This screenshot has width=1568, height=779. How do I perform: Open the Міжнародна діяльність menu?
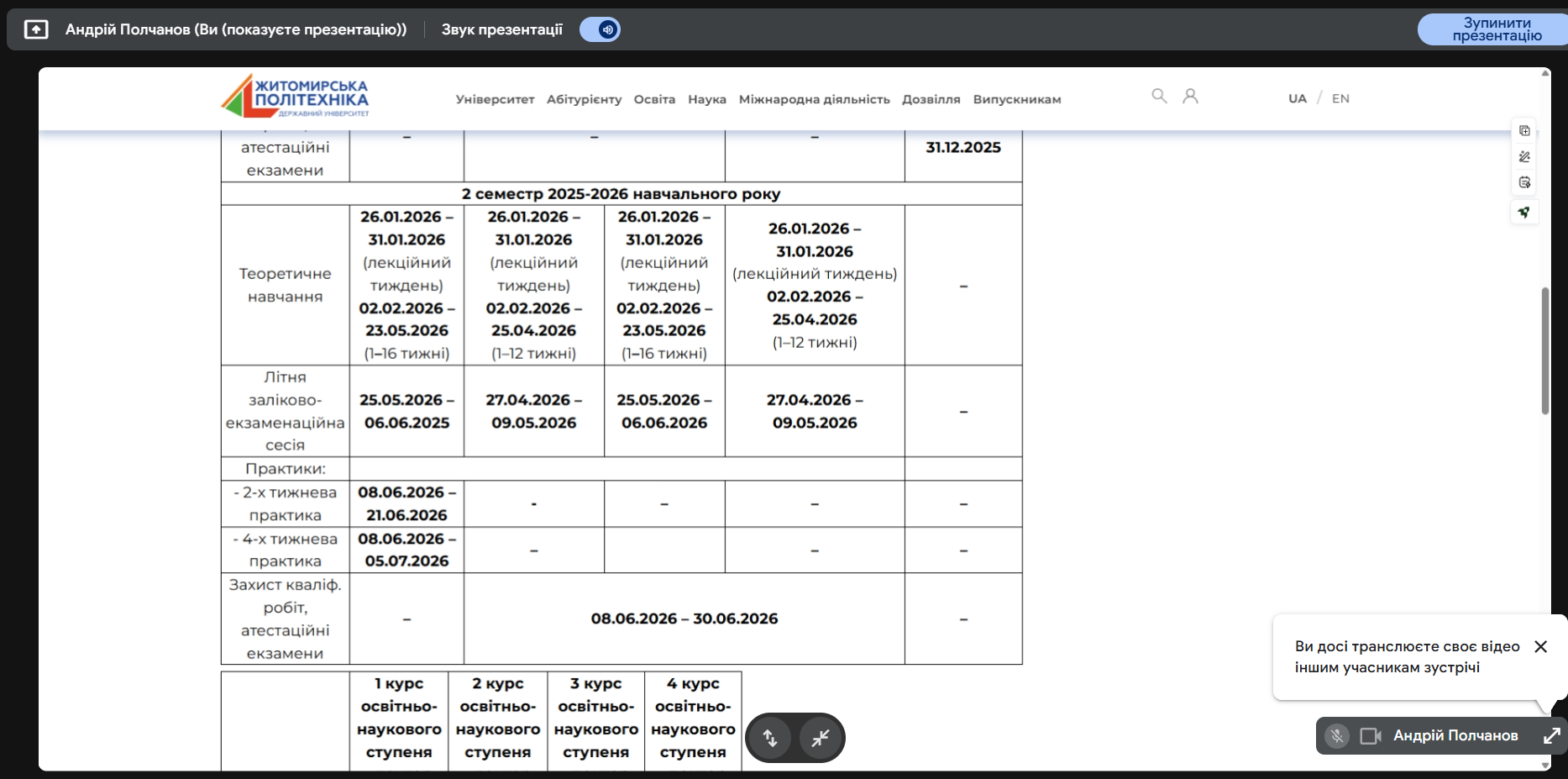pyautogui.click(x=814, y=99)
